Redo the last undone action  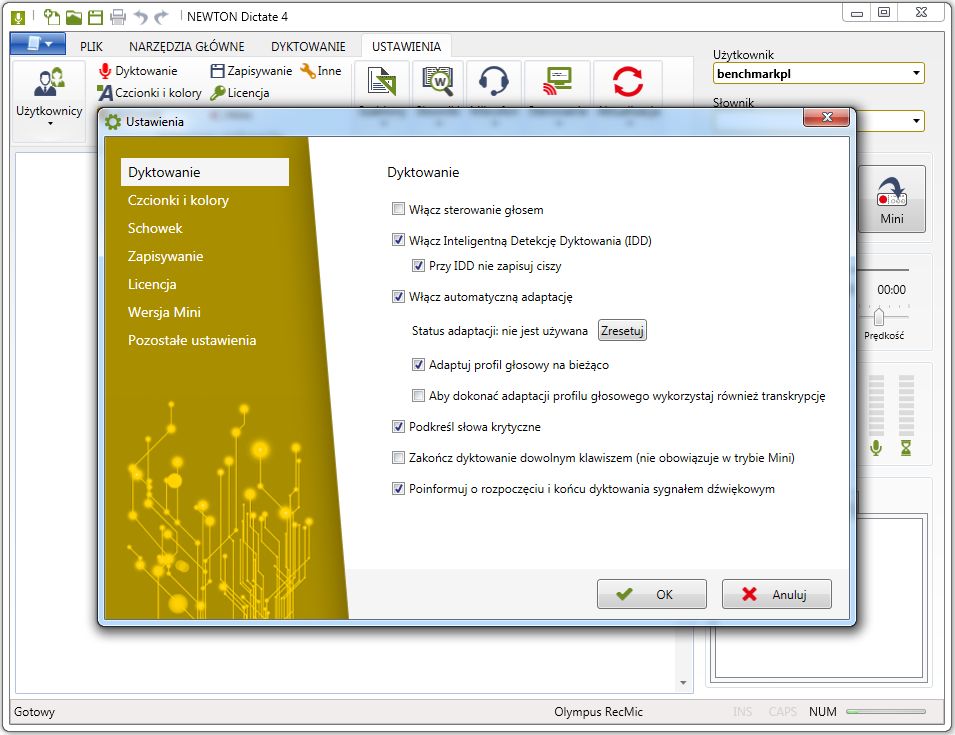161,17
